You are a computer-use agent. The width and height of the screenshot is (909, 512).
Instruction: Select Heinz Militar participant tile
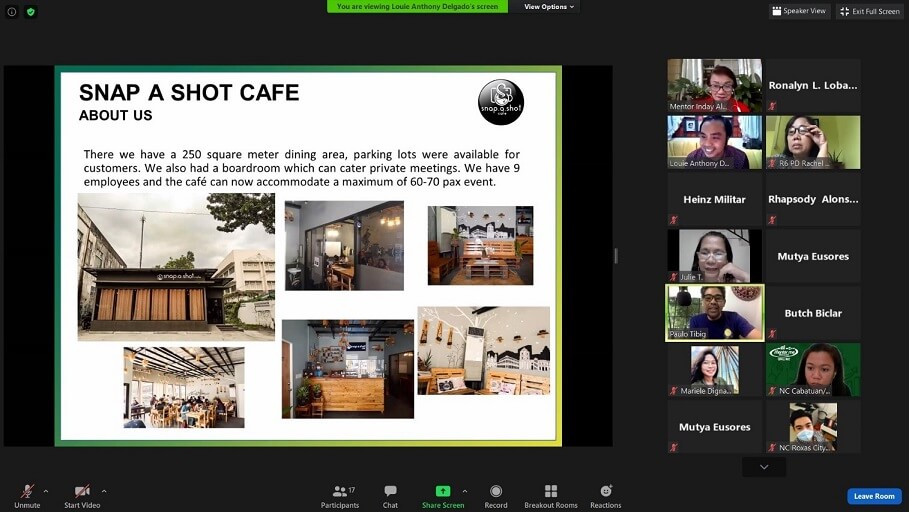point(714,199)
